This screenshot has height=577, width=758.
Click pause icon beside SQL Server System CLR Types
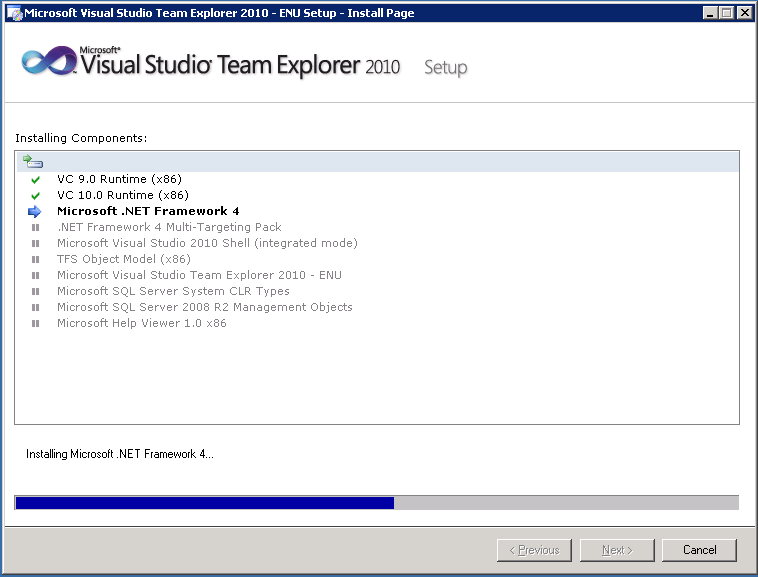[35, 291]
